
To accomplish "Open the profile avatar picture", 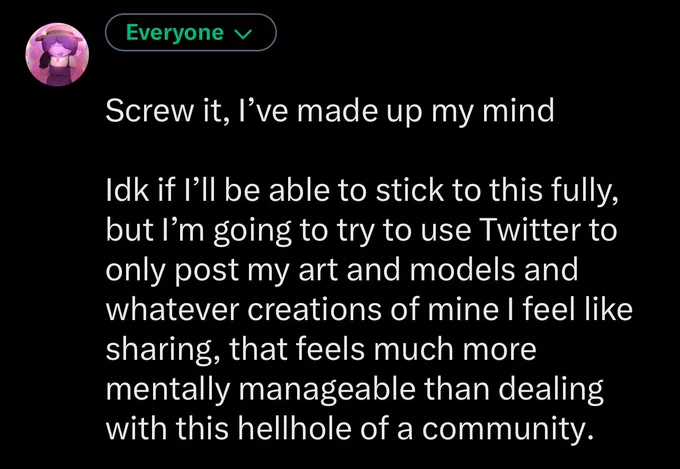I will 57,54.
